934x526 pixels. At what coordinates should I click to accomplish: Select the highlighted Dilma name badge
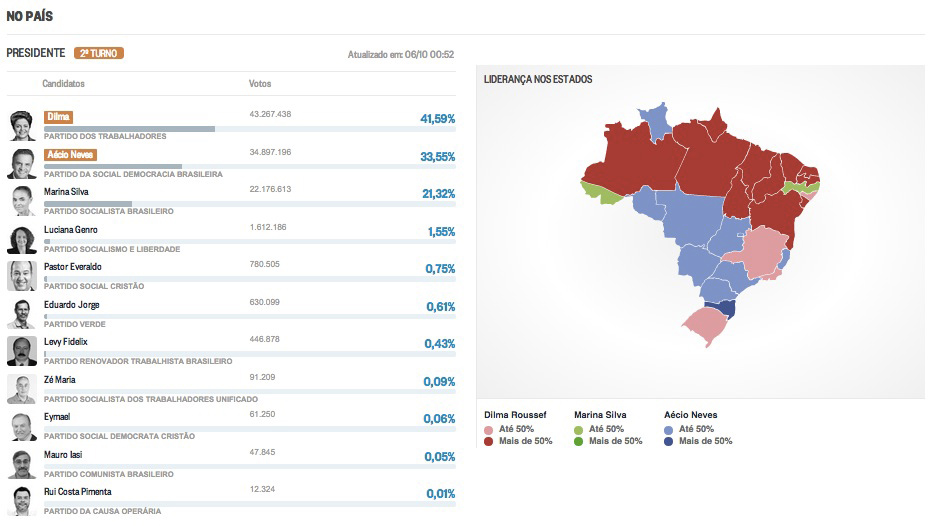pos(58,117)
